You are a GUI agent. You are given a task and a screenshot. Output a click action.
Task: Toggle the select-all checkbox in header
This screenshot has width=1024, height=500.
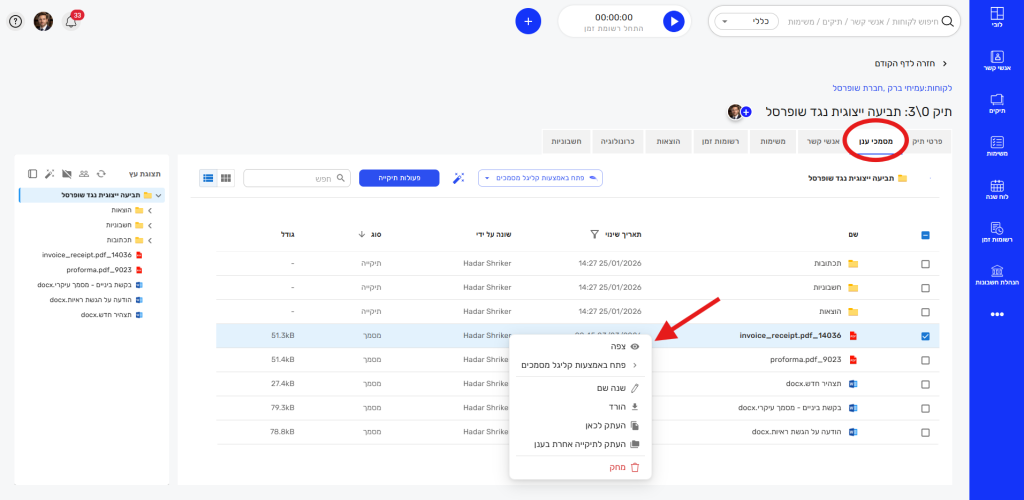point(925,236)
